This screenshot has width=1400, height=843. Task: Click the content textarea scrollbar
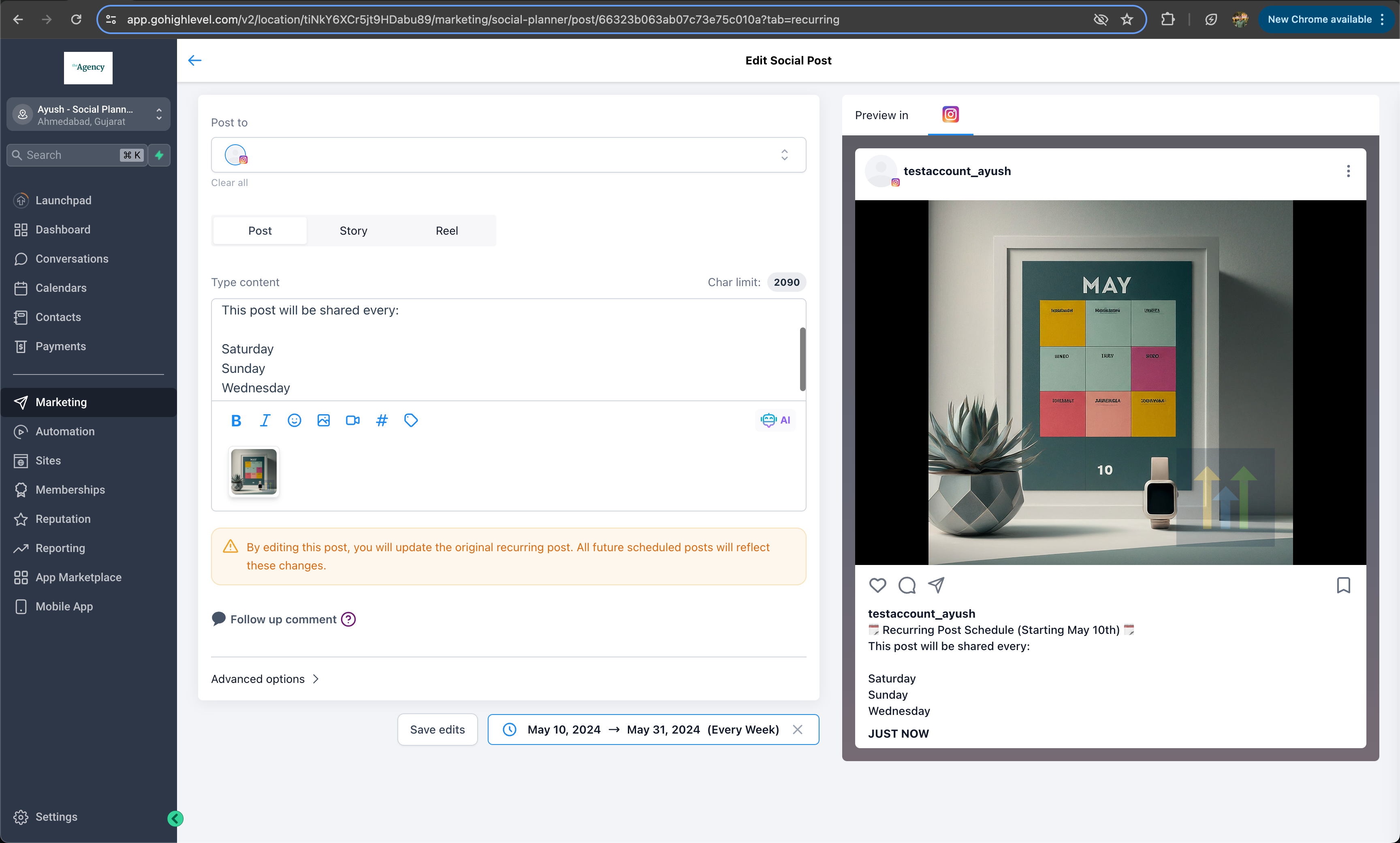tap(802, 359)
